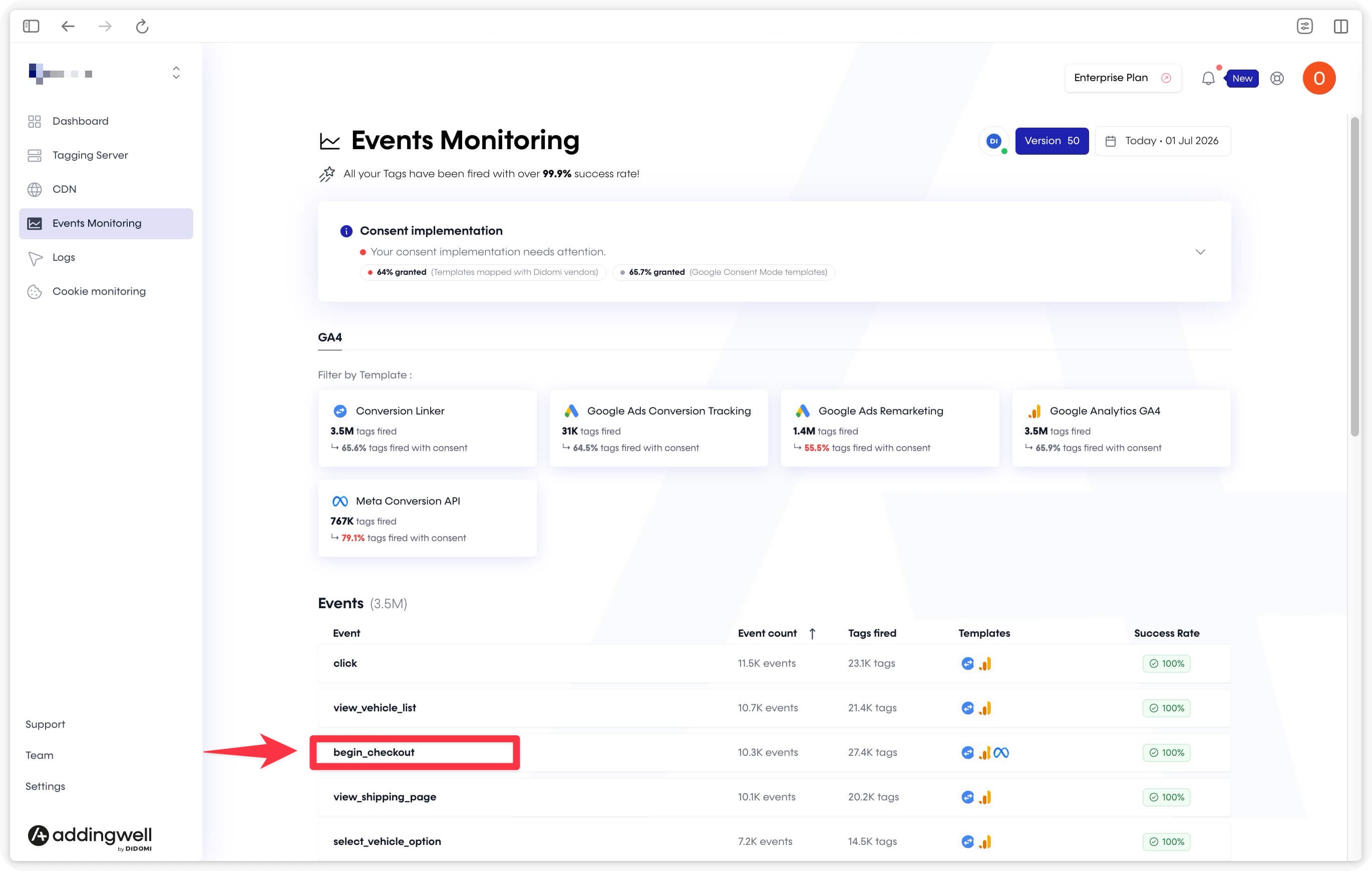Click the calendar icon in date picker
This screenshot has width=1372, height=871.
point(1111,141)
